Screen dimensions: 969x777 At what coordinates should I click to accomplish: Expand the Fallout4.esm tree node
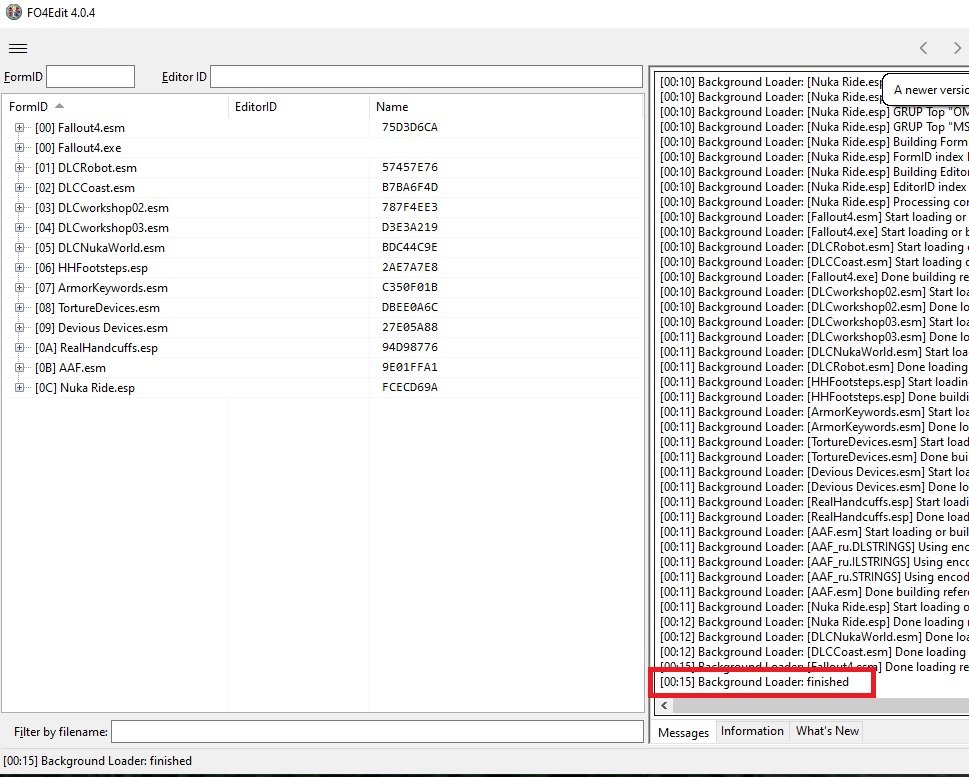pos(20,128)
